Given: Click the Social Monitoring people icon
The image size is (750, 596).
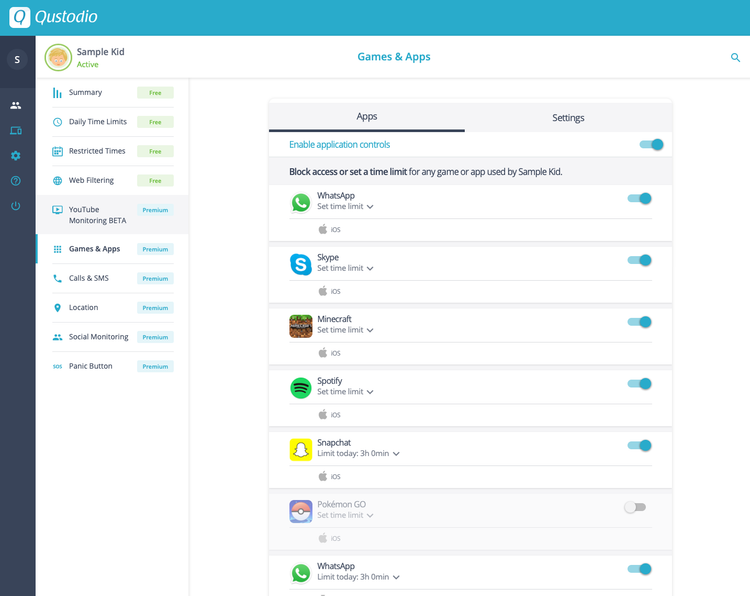Looking at the screenshot, I should (57, 337).
